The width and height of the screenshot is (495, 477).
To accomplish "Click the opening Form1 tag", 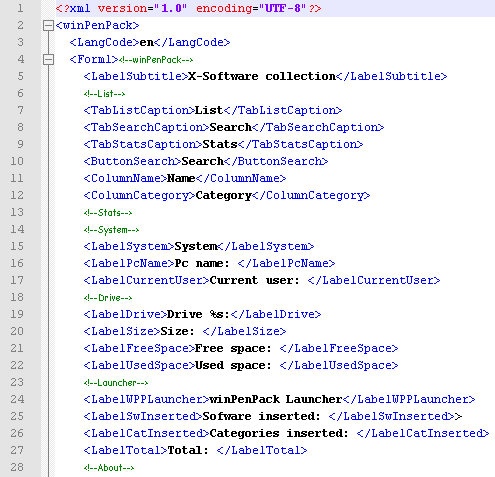I will point(94,59).
